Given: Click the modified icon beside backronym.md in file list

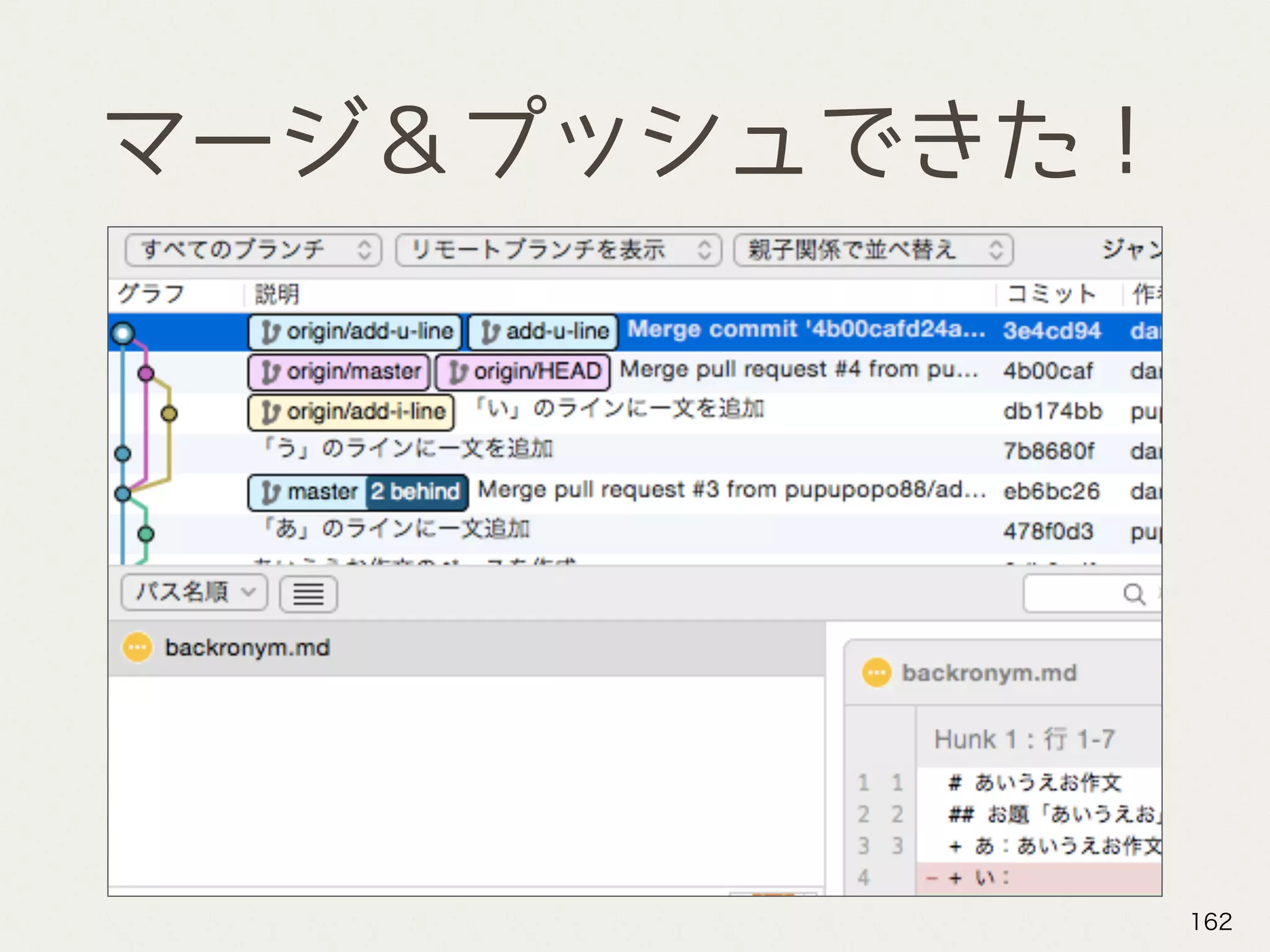Looking at the screenshot, I should [137, 648].
